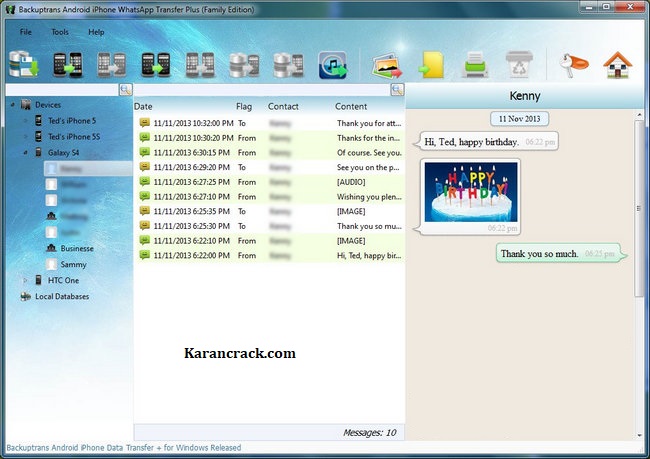Expand Ted's iPhone 5 node

coord(25,121)
